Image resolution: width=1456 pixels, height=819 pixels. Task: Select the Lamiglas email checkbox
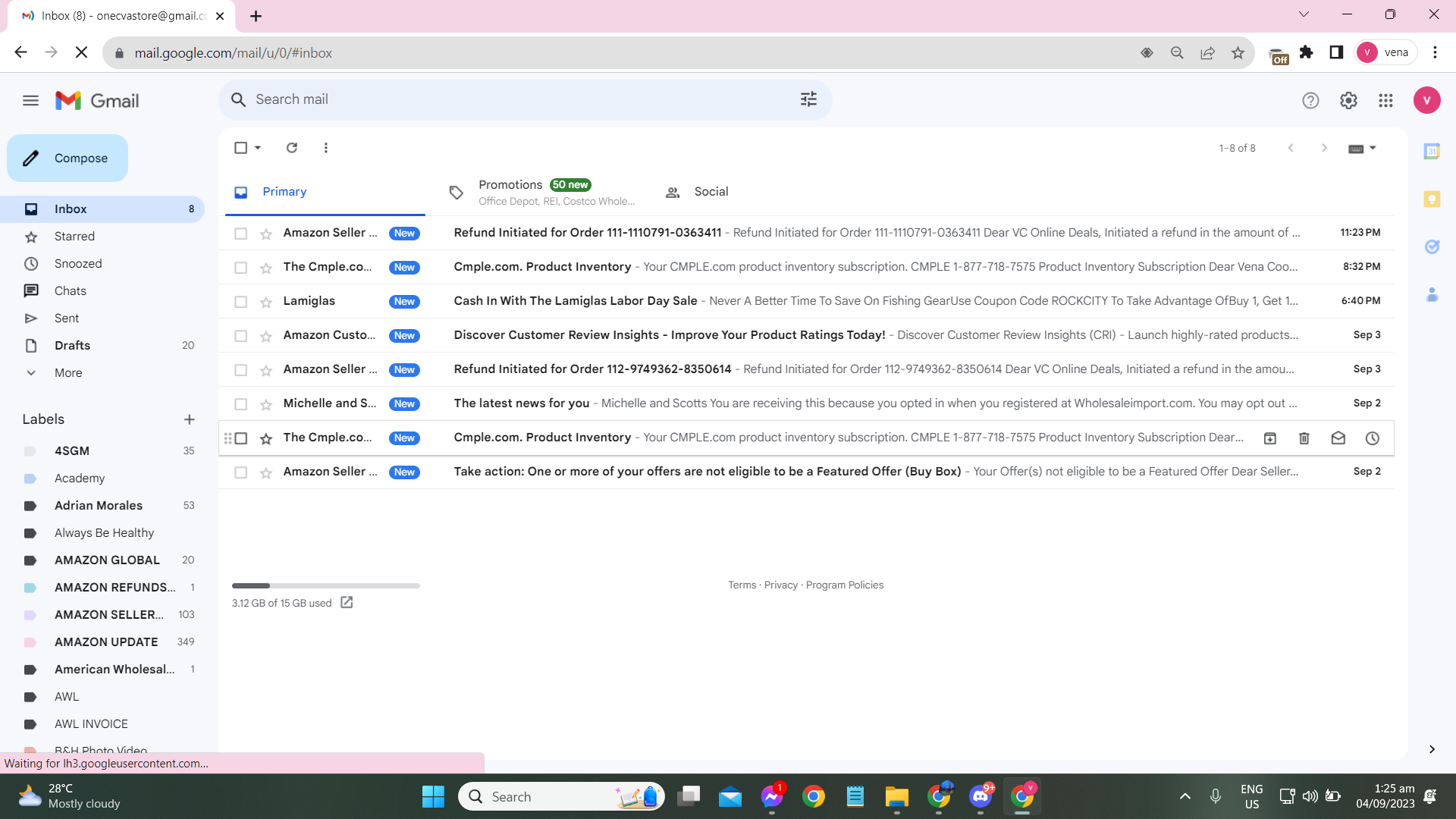click(x=240, y=302)
